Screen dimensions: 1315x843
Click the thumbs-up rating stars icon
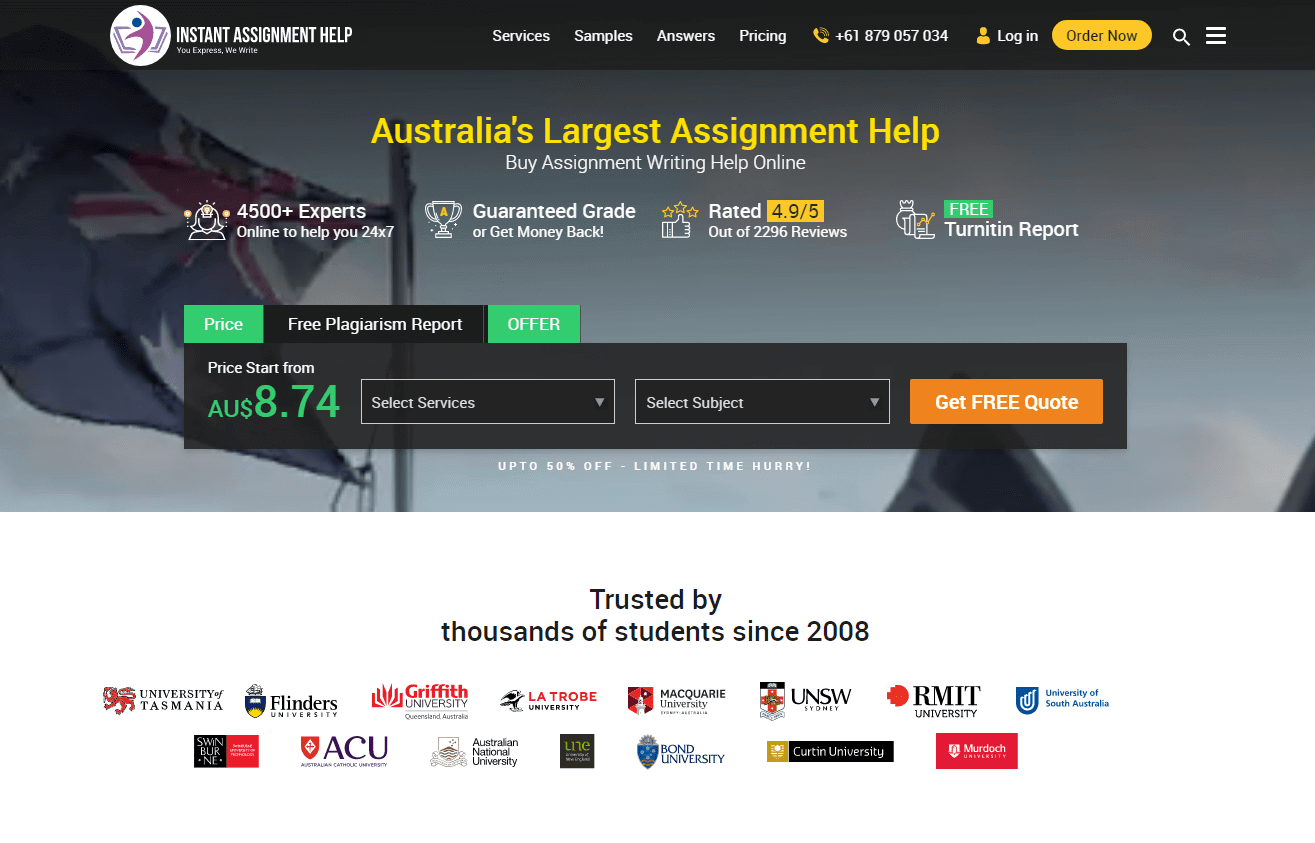[x=680, y=220]
